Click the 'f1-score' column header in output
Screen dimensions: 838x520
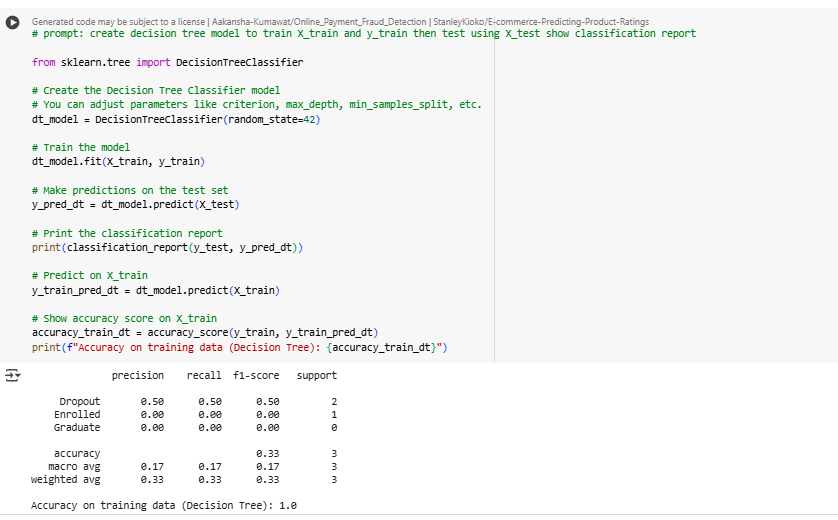point(256,376)
